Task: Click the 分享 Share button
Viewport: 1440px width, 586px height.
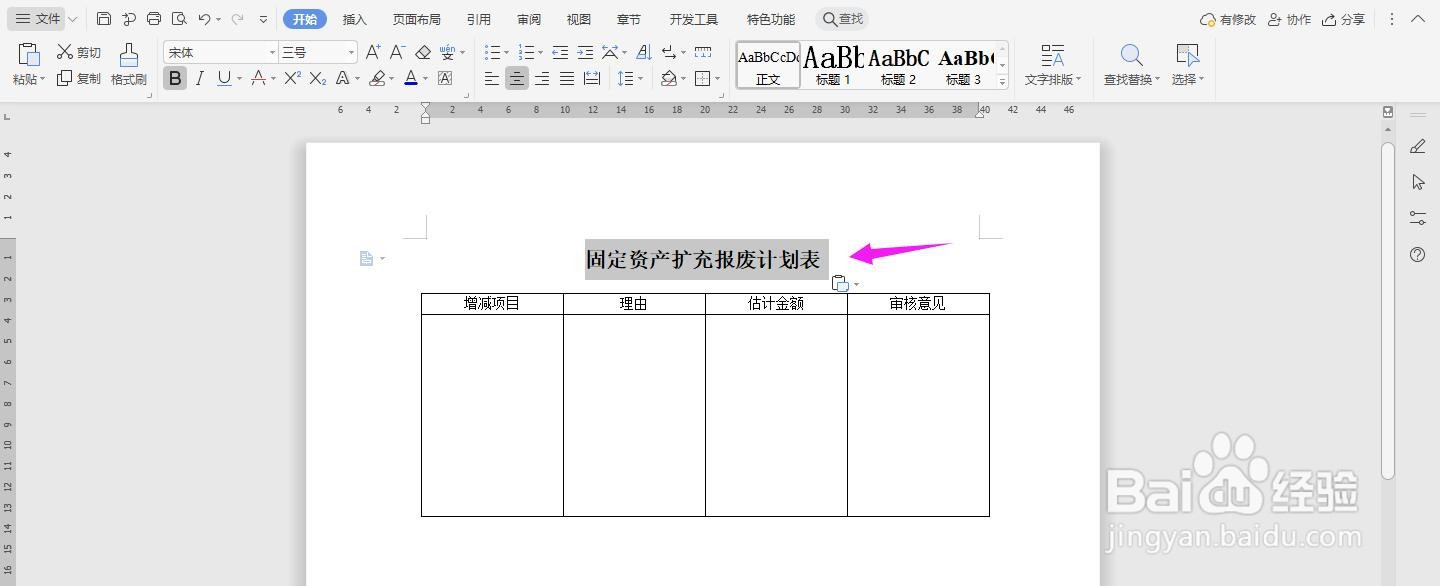Action: click(1343, 19)
